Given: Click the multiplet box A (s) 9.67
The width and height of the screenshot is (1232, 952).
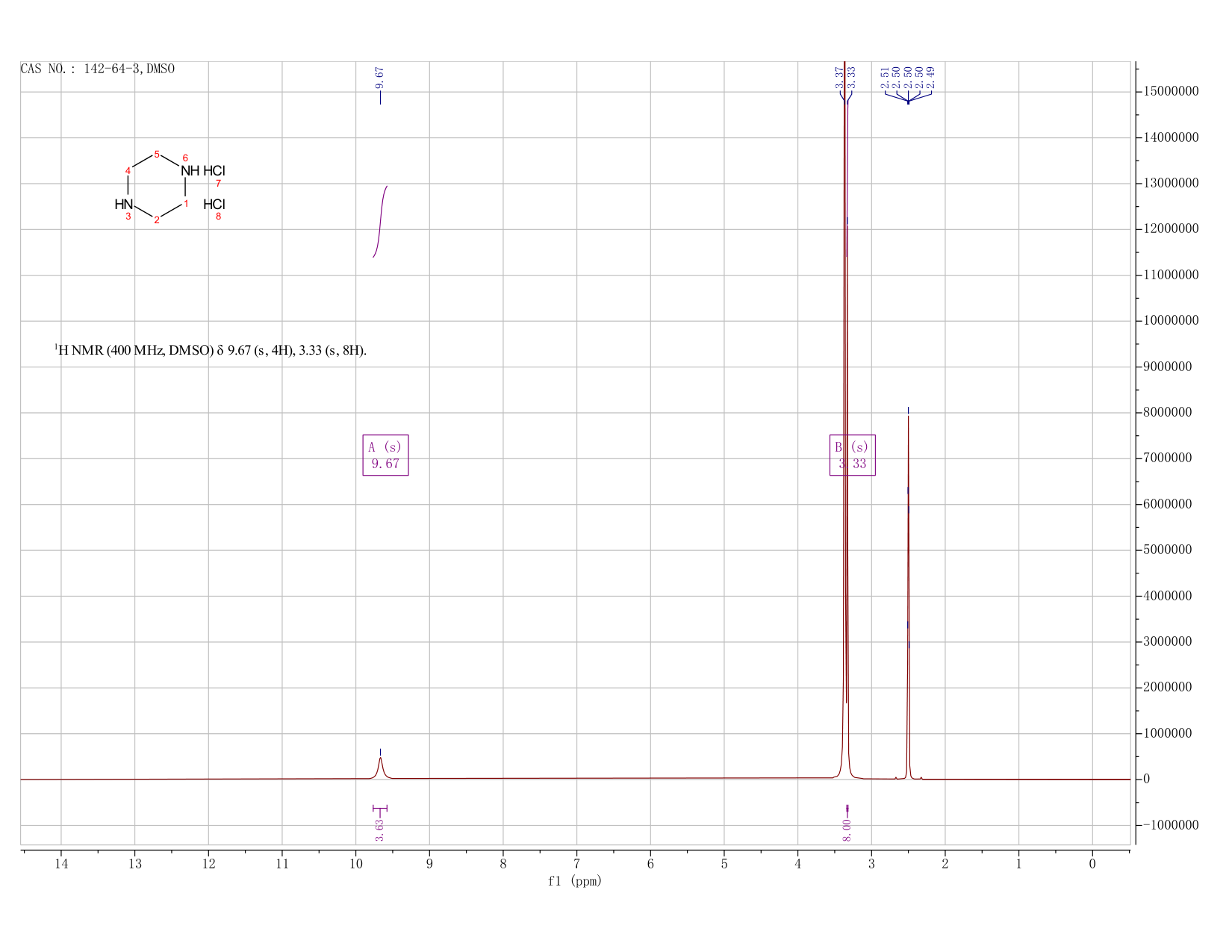Looking at the screenshot, I should (385, 455).
